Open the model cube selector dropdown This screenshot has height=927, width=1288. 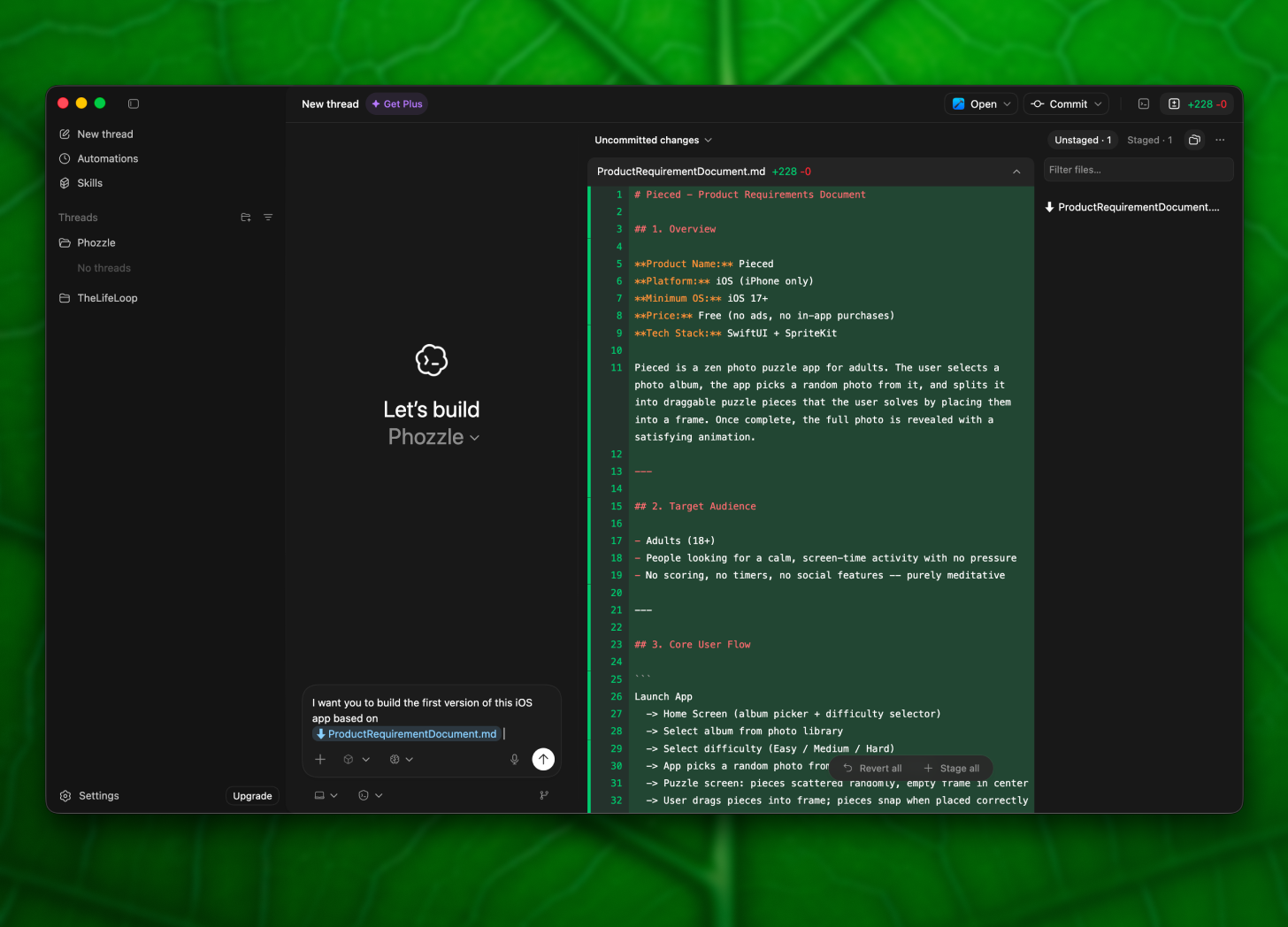tap(356, 760)
